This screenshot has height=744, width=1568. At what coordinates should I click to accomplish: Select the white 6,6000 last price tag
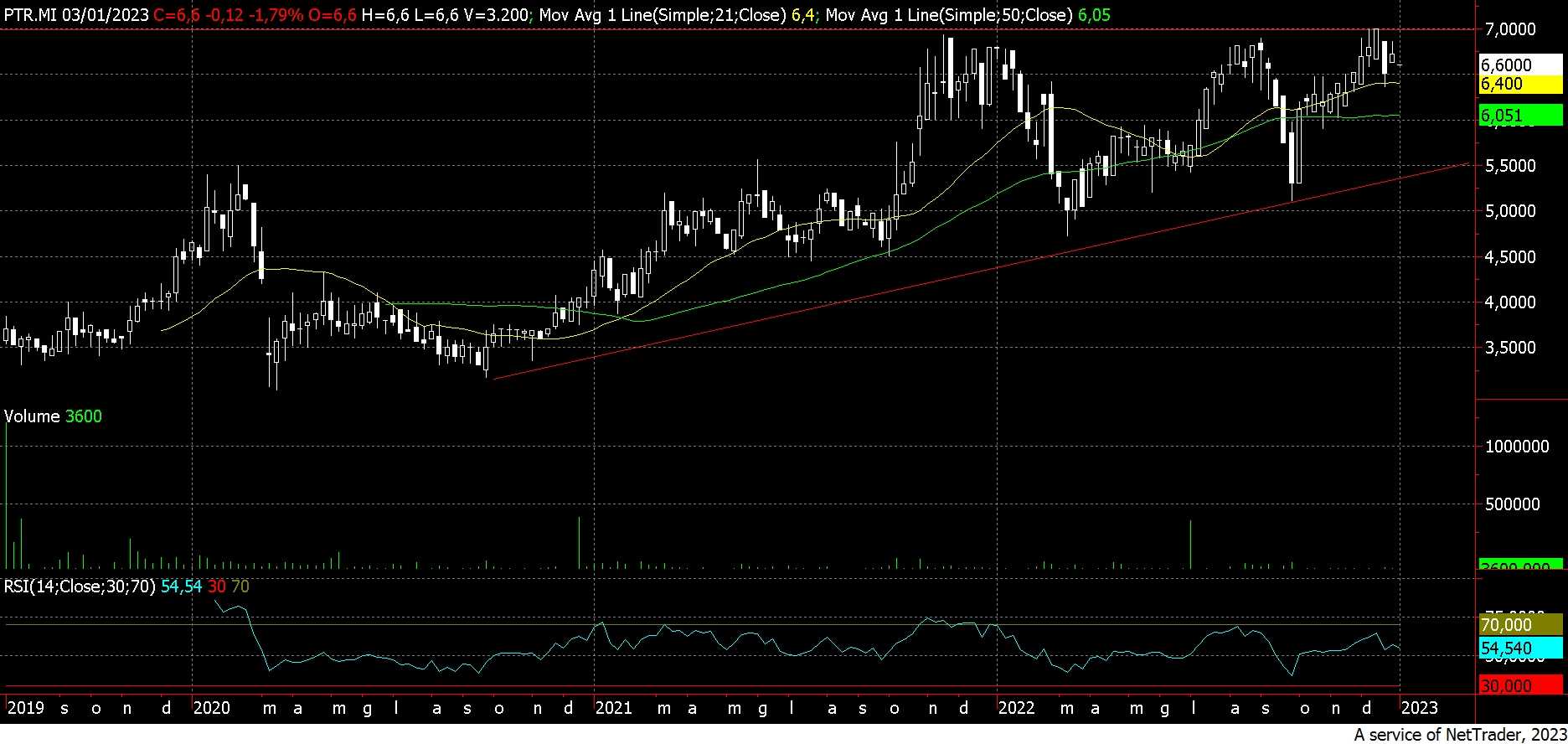point(1520,65)
